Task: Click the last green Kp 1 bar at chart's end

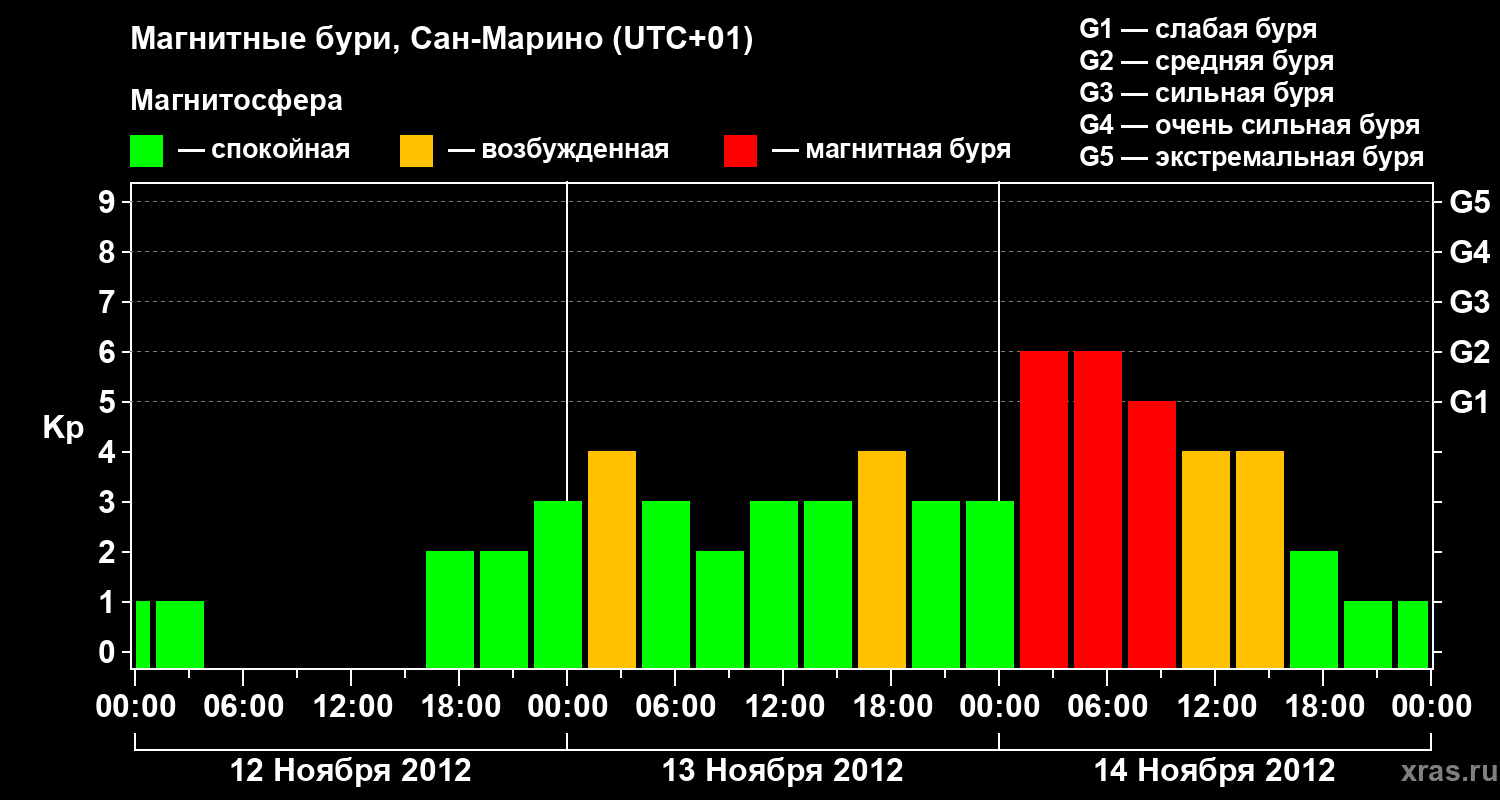Action: 1413,635
